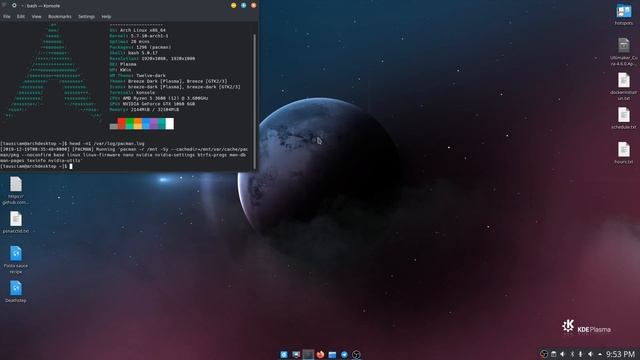
Task: Launch Firefox from the taskbar
Action: (320, 355)
